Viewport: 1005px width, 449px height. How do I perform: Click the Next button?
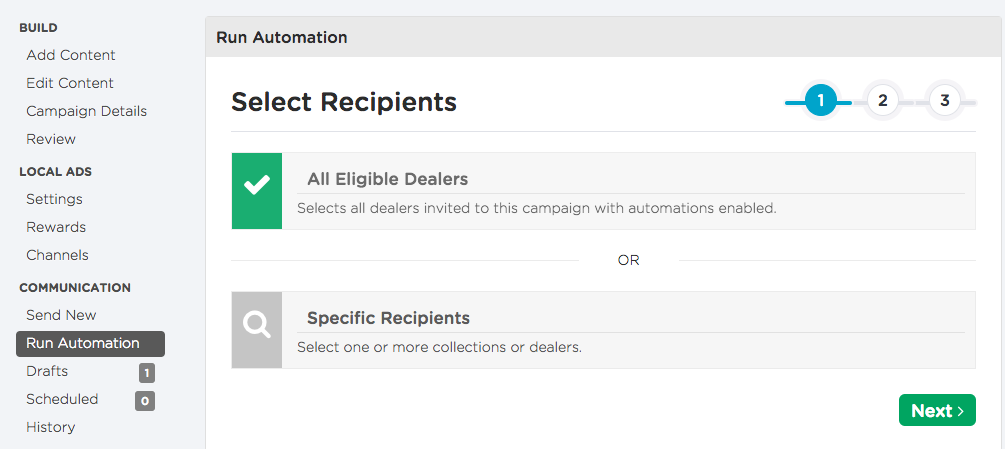937,411
